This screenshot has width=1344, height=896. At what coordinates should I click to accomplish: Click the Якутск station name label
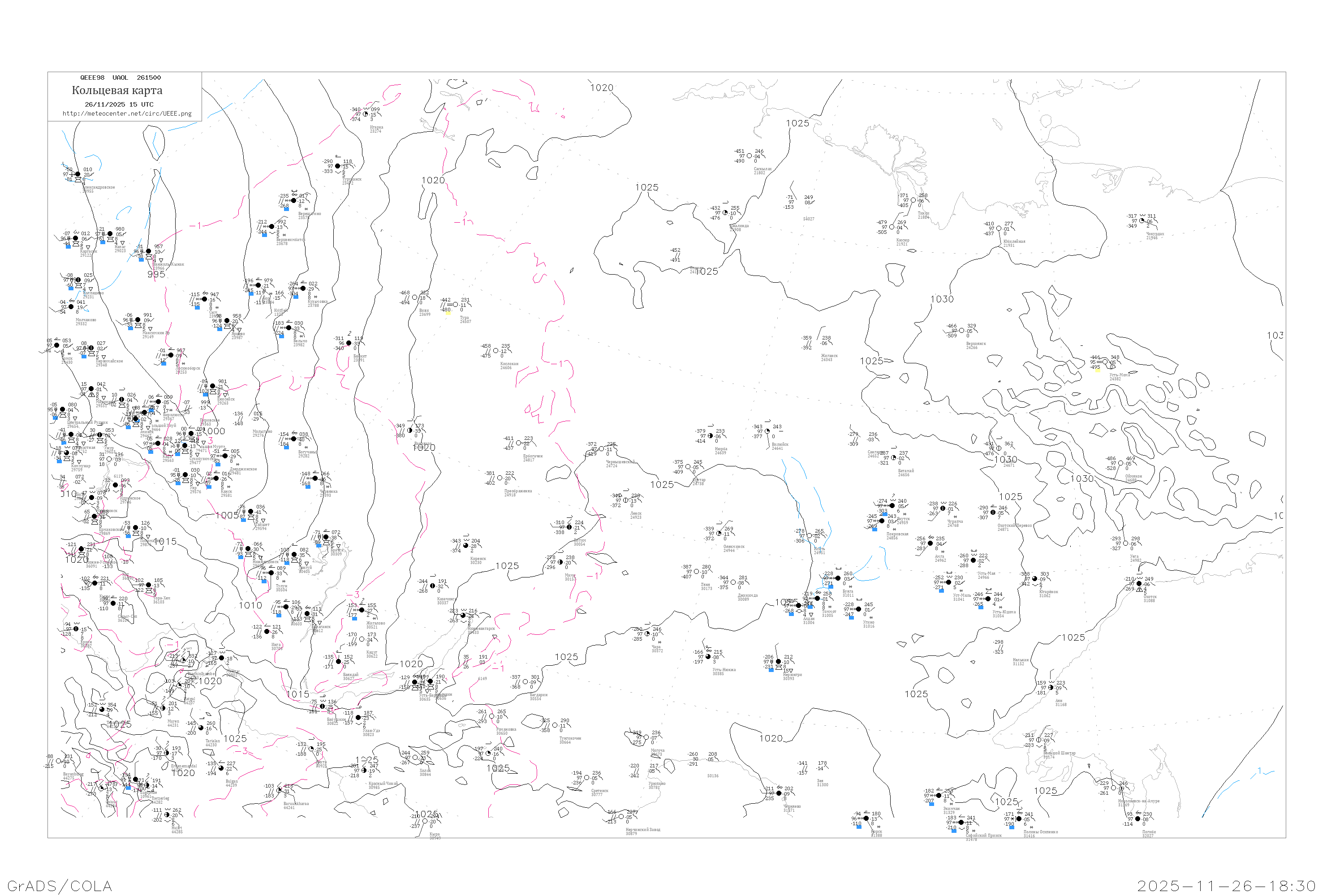point(904,519)
